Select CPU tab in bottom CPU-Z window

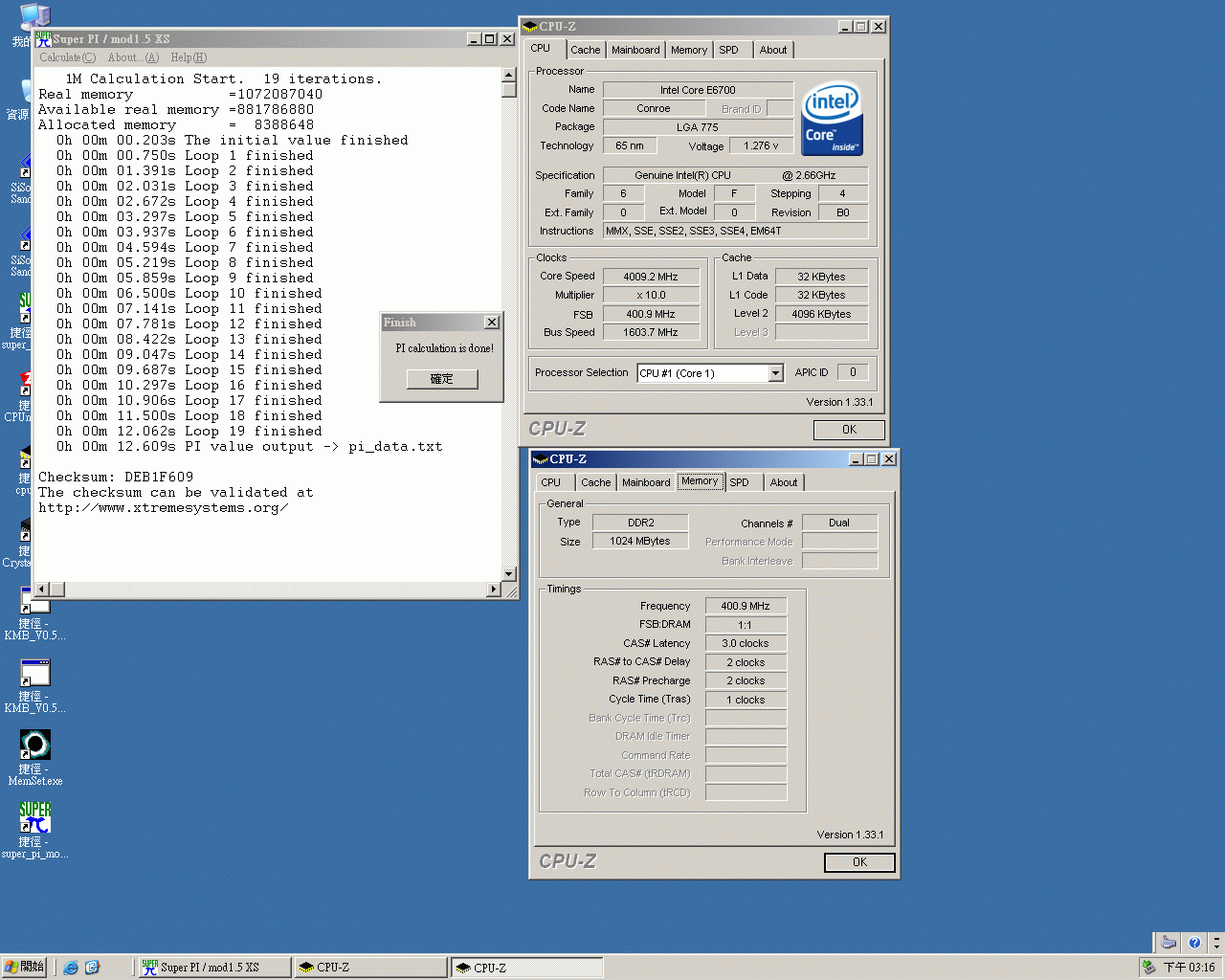[x=551, y=482]
